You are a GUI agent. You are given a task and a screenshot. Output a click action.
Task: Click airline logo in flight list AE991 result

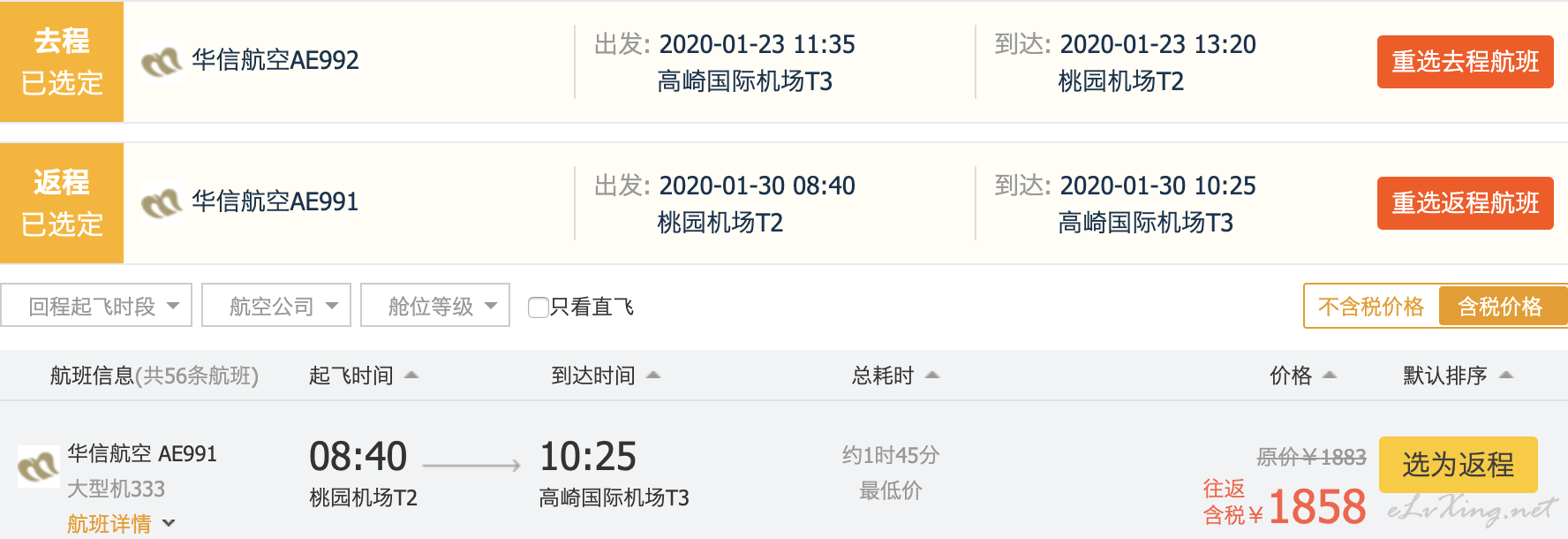[38, 466]
